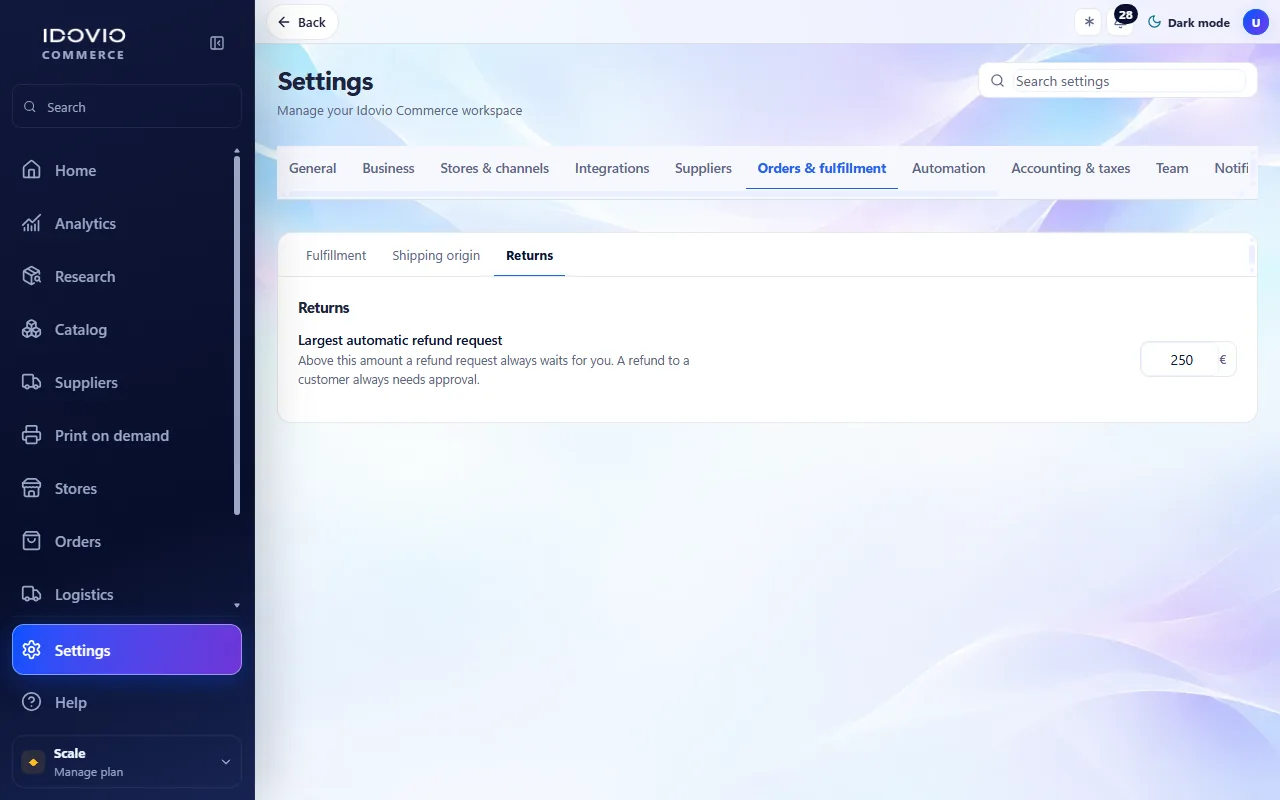
Task: Collapse the sidebar panel icon
Action: coord(217,43)
